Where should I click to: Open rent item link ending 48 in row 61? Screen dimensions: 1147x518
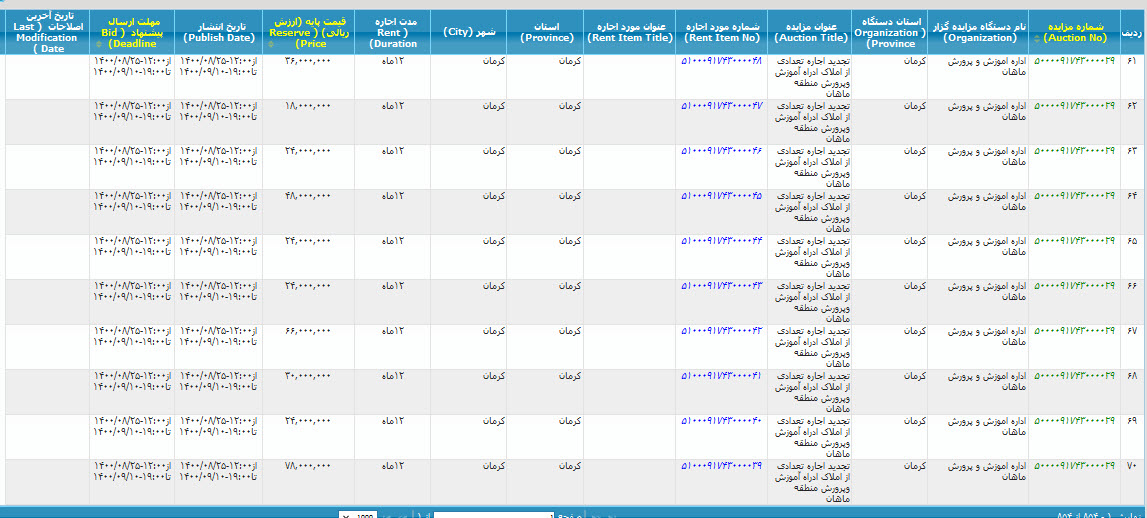click(721, 61)
